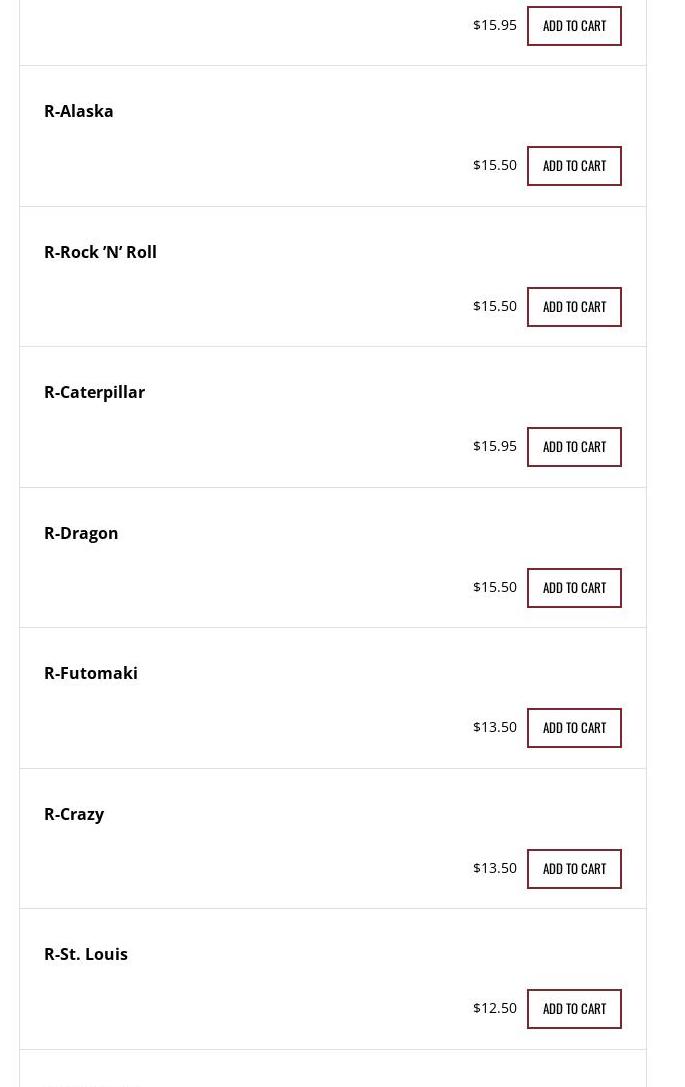Viewport: 685px width, 1087px height.
Task: Click the $15.50 price for R-Dragon
Action: pos(495,587)
